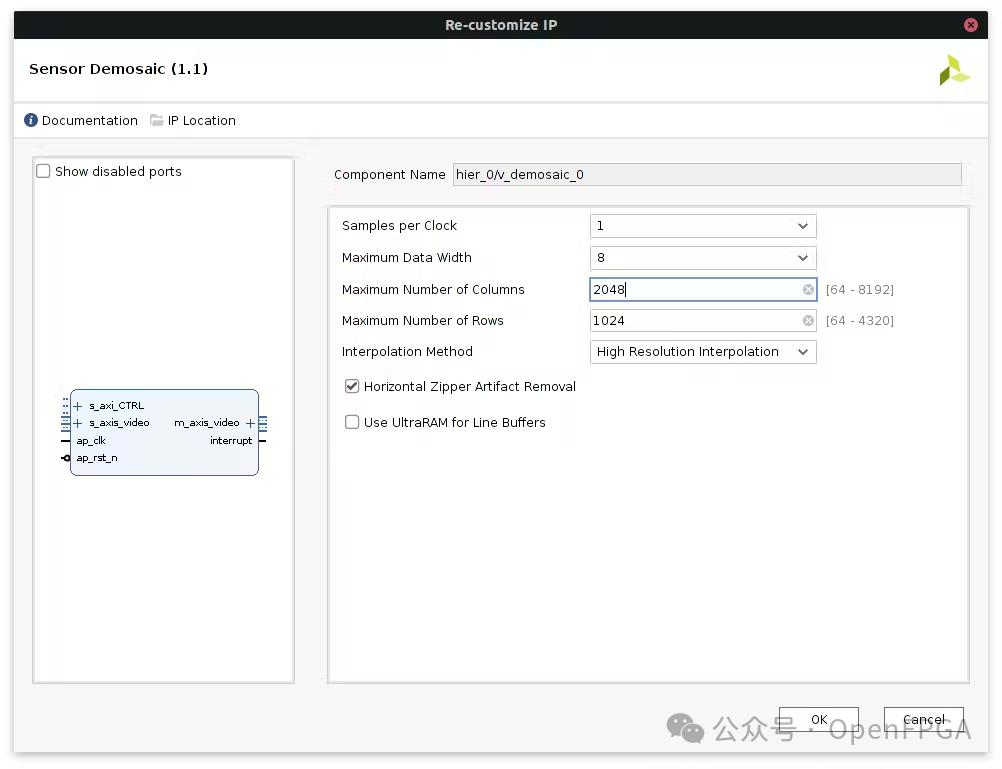The width and height of the screenshot is (1002, 769).
Task: Click the Documentation info icon
Action: (31, 121)
